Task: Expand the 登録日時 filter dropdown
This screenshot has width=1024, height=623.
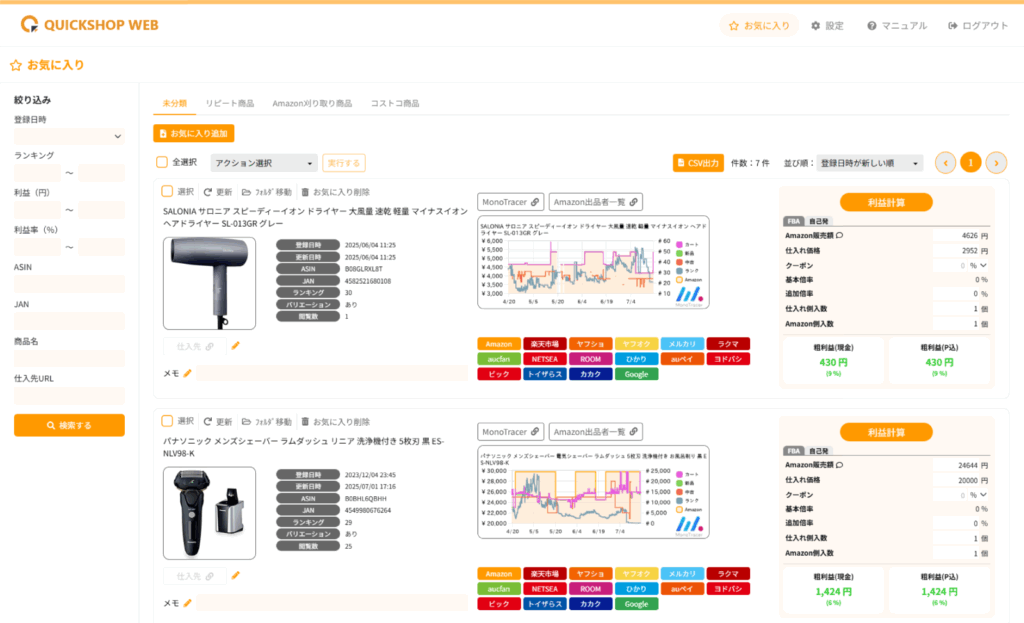Action: click(x=69, y=136)
